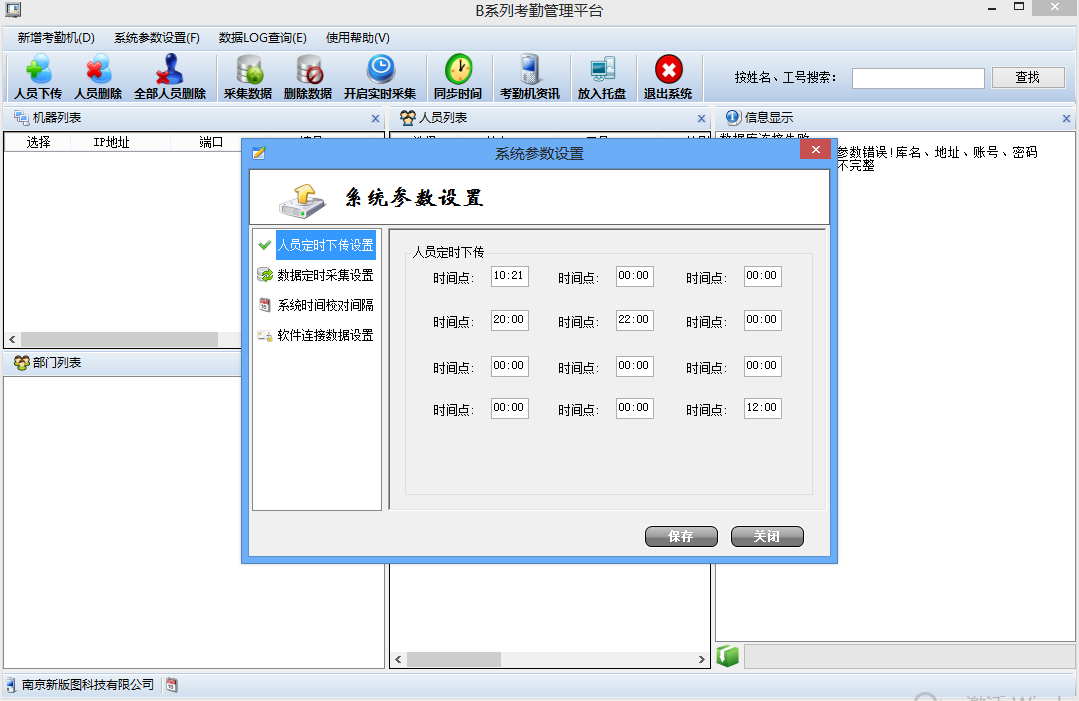Click the time field showing 20:00
The height and width of the screenshot is (701, 1079).
pos(510,320)
